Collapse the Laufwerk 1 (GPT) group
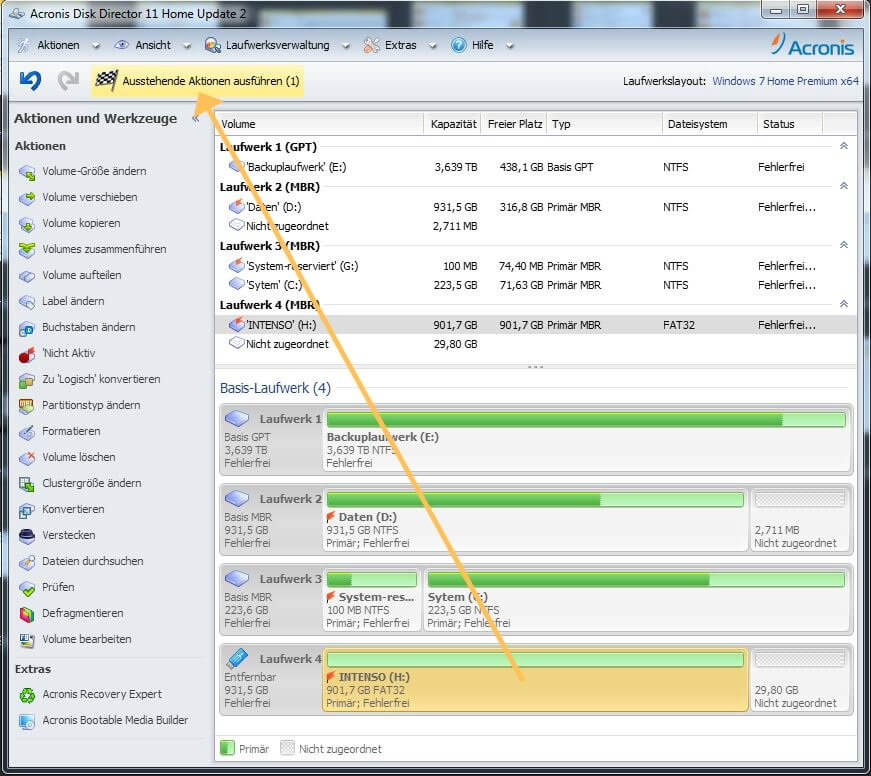 [843, 147]
